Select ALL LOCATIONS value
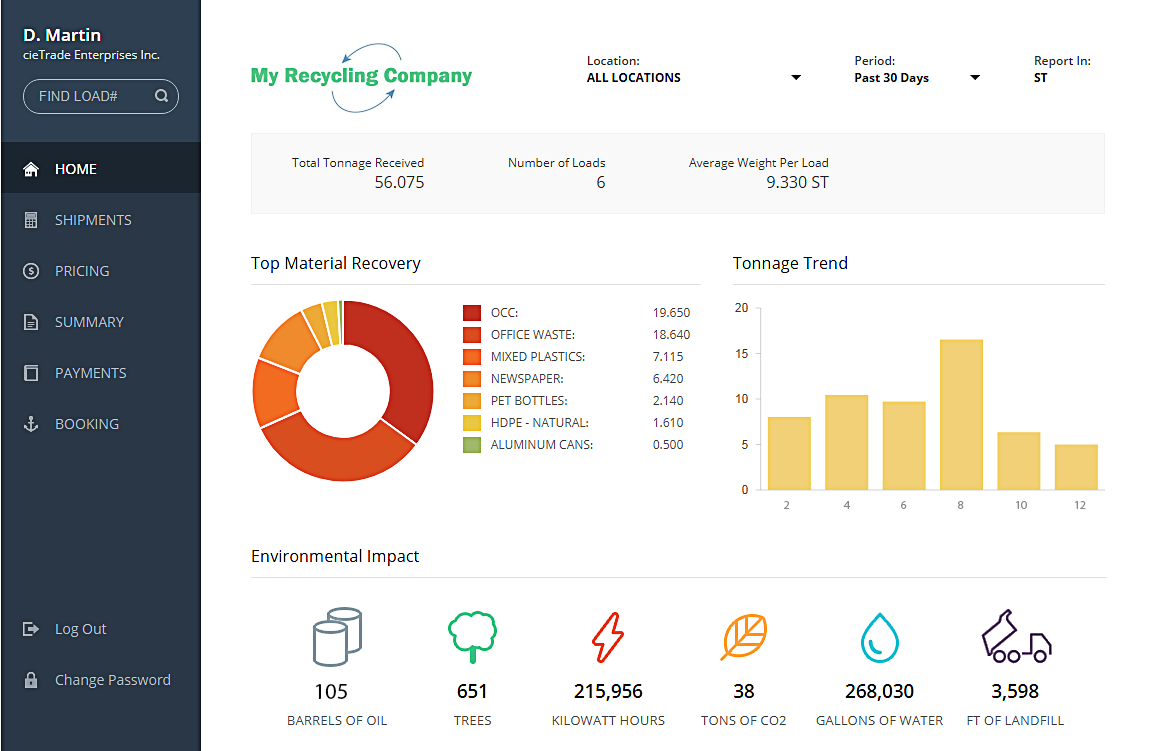This screenshot has width=1156, height=751. tap(633, 77)
